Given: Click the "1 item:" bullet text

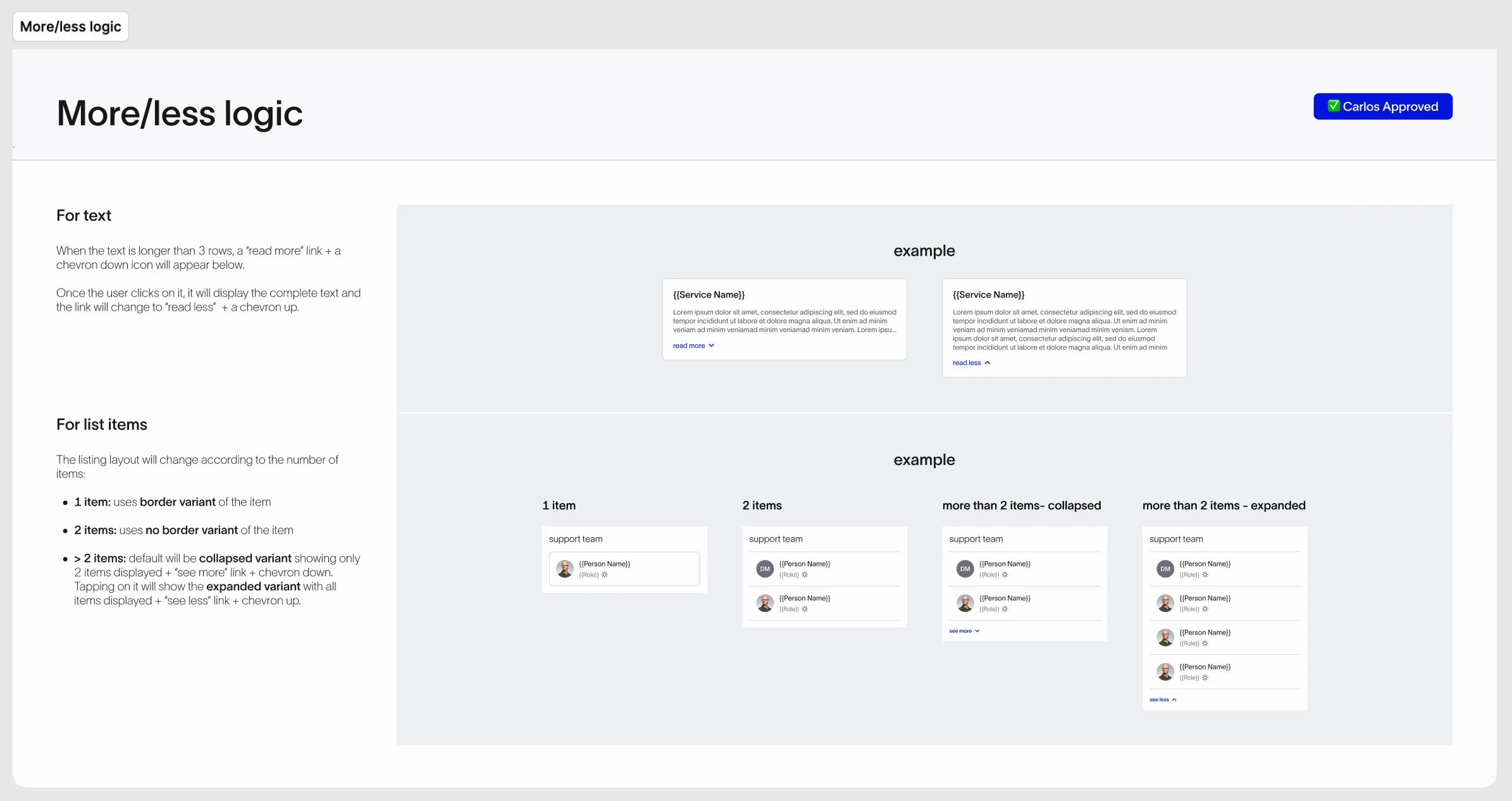Looking at the screenshot, I should [x=92, y=502].
